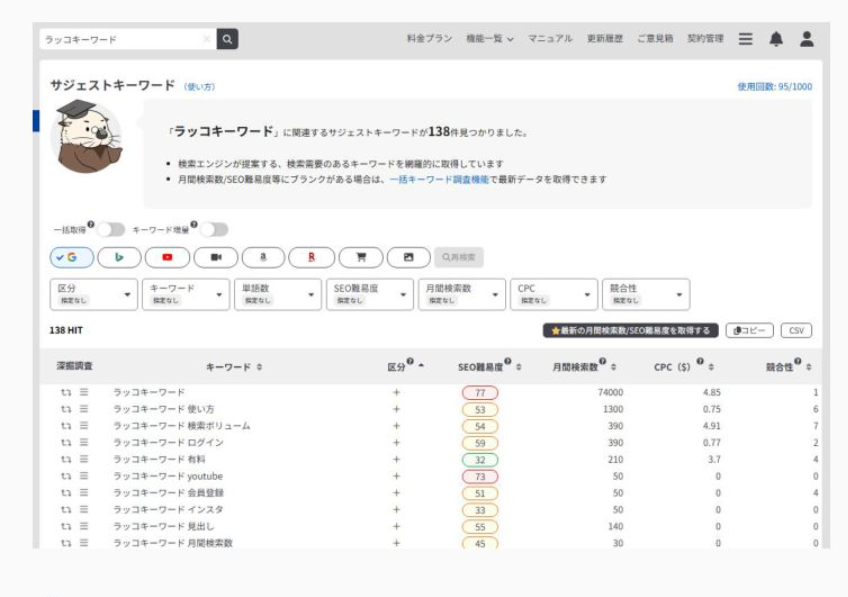
Task: Open the hamburger menu in the header
Action: [x=745, y=39]
